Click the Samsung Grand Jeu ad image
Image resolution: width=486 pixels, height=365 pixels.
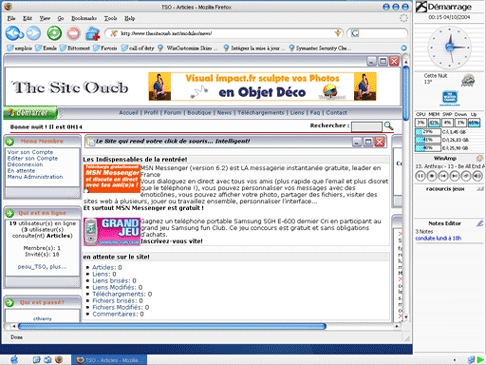click(x=112, y=232)
